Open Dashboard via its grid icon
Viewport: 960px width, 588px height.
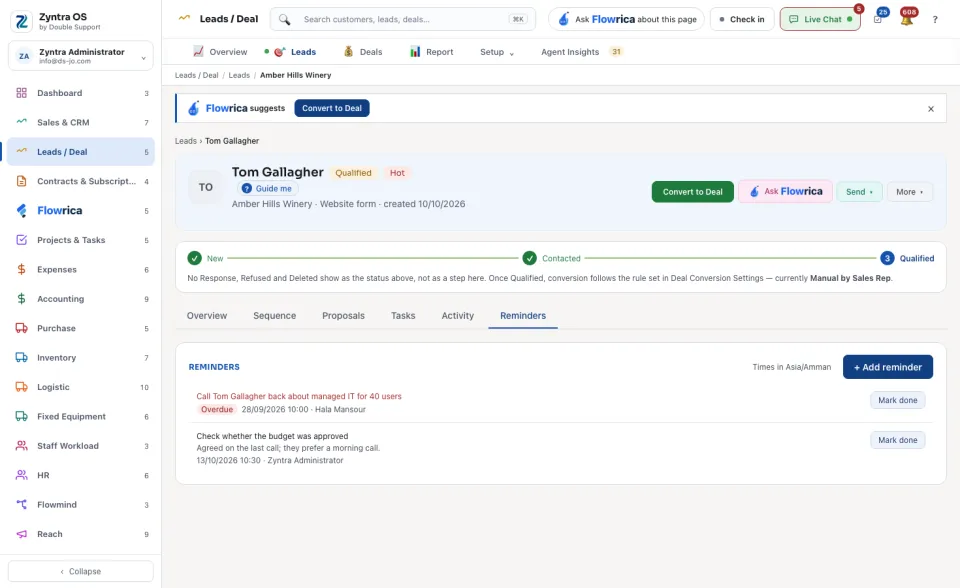(x=21, y=93)
